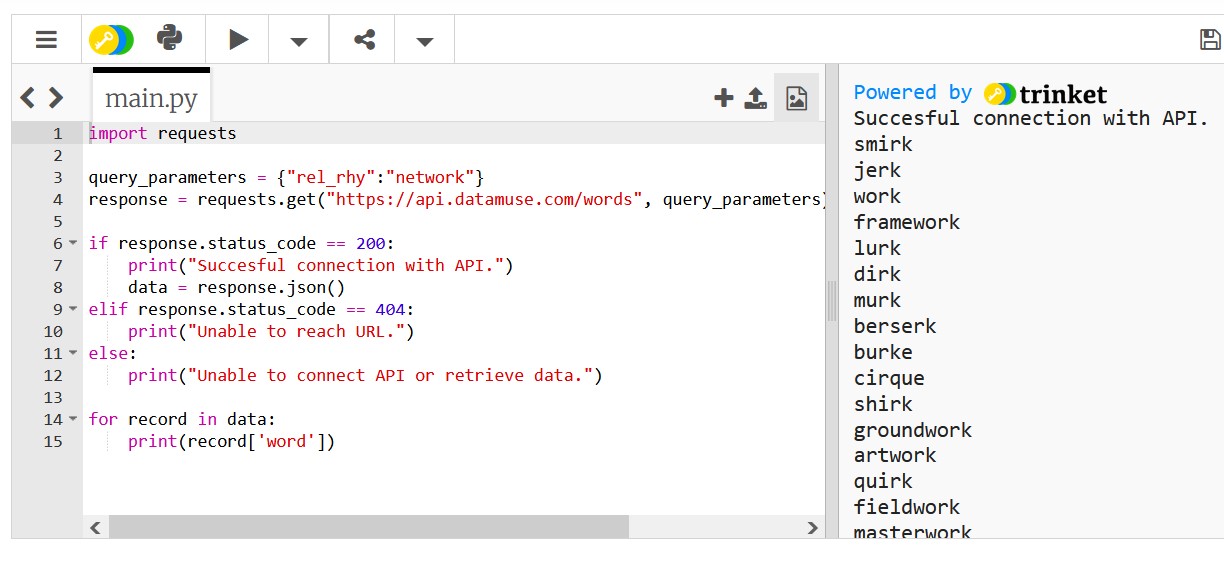
Task: Fold the for loop on line 14
Action: tap(73, 420)
